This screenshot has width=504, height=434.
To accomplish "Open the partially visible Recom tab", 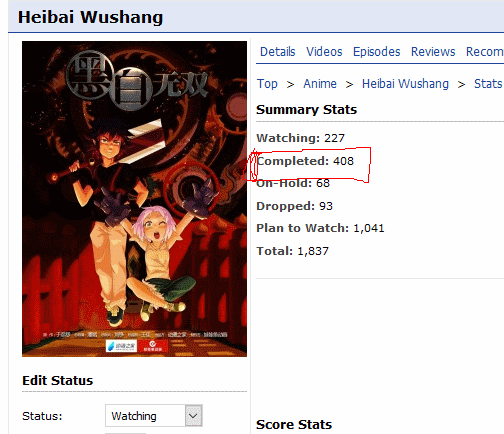I will pyautogui.click(x=485, y=52).
